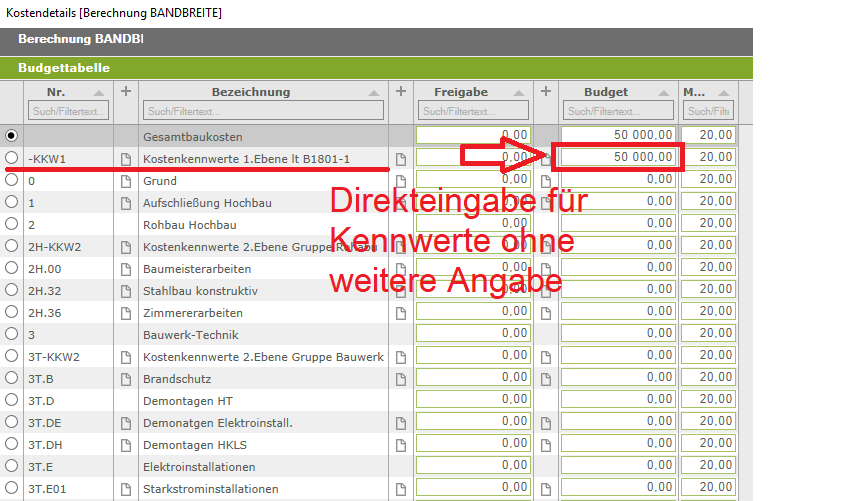Select the radio button for row 2H.32
Screen dimensions: 846x501
(12, 291)
